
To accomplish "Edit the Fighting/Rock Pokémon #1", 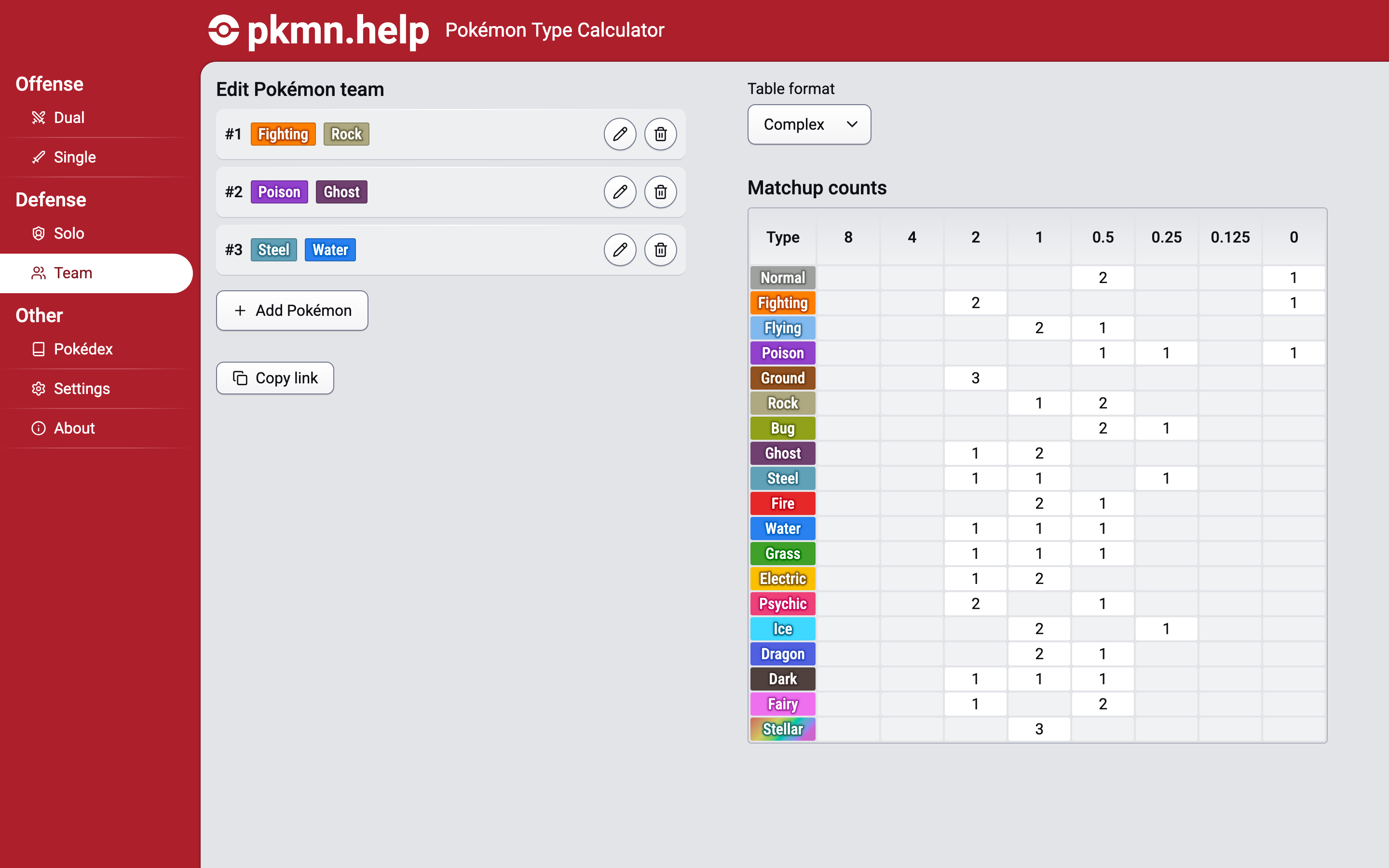I will (x=620, y=135).
